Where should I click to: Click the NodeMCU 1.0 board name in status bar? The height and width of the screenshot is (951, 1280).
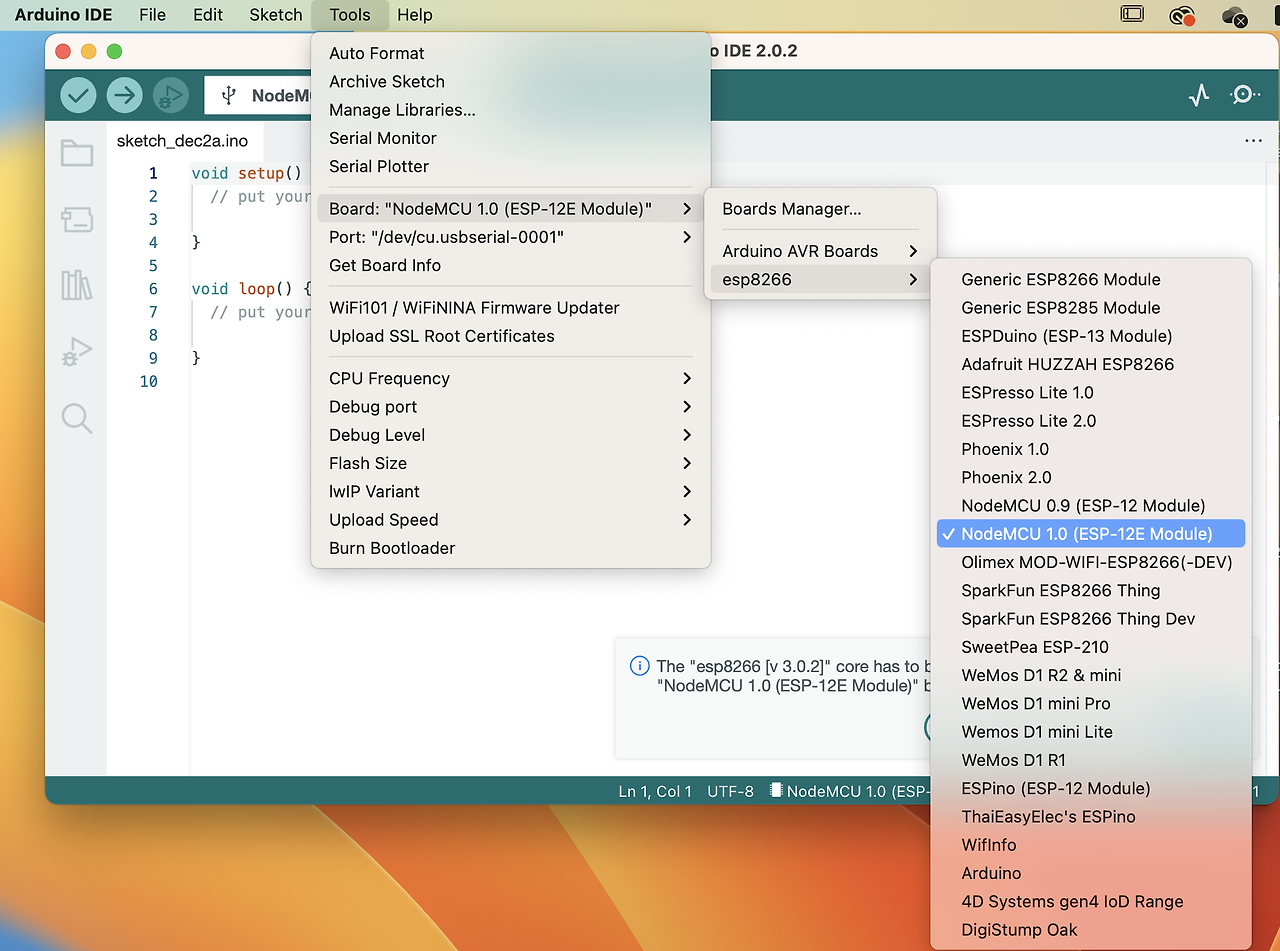859,791
